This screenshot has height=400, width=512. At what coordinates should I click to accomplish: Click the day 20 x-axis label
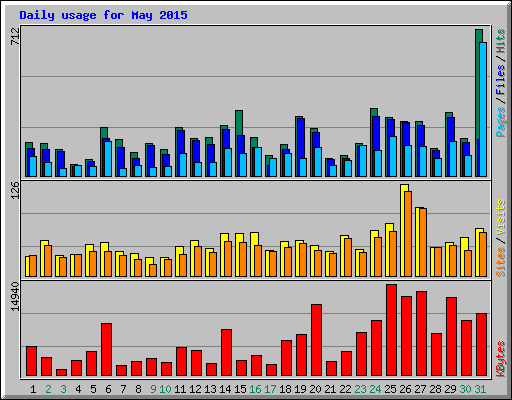coord(315,389)
